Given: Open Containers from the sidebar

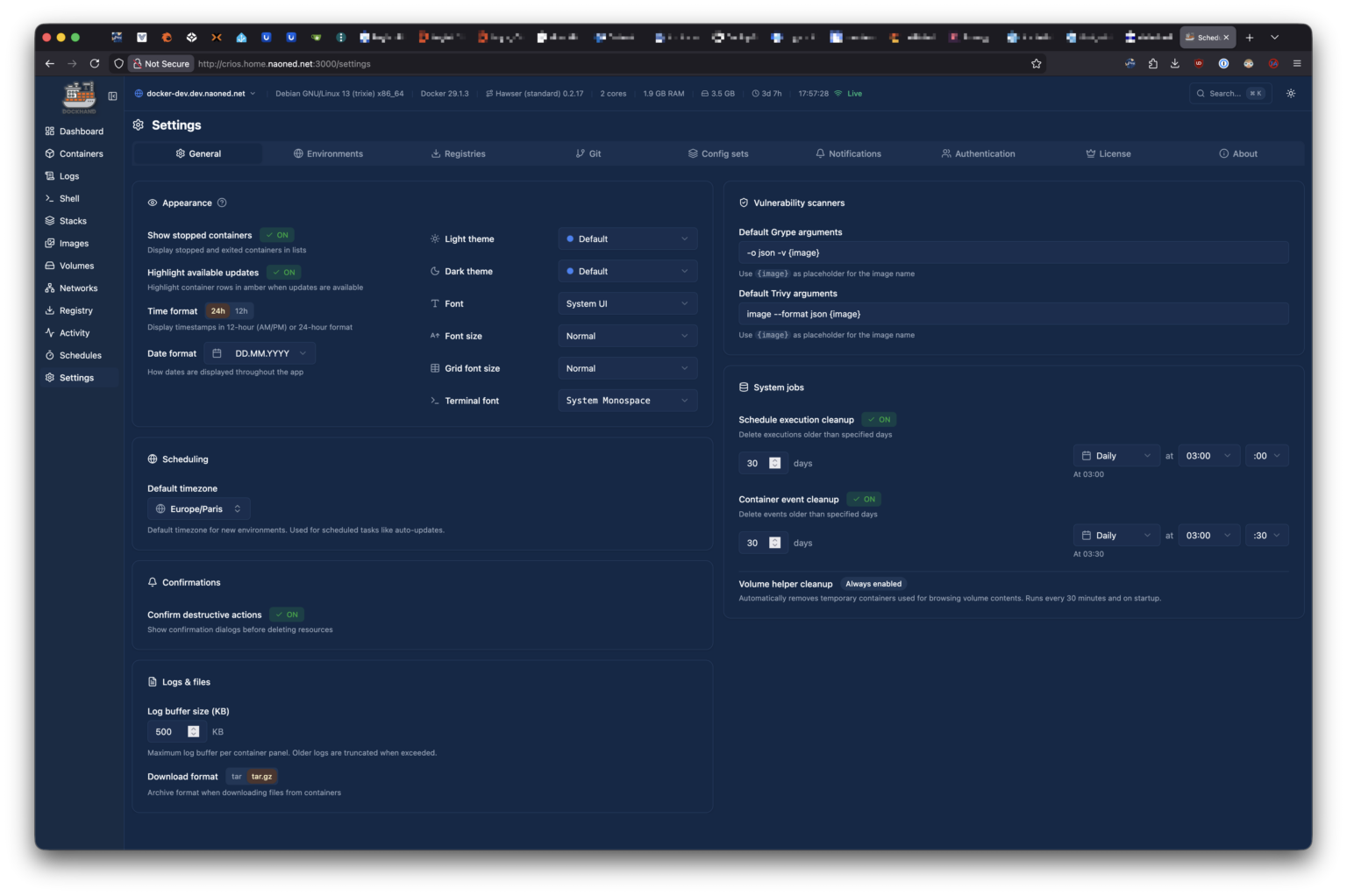Looking at the screenshot, I should click(81, 154).
